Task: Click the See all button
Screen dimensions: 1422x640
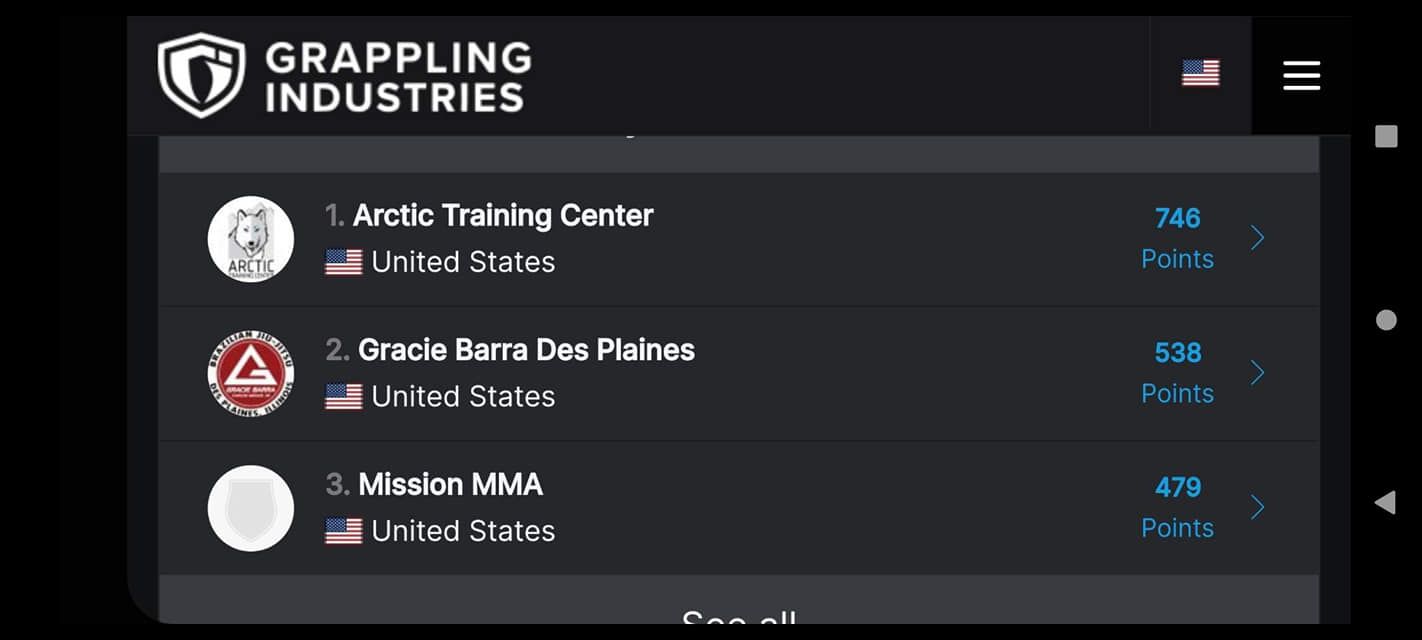Action: pos(738,618)
